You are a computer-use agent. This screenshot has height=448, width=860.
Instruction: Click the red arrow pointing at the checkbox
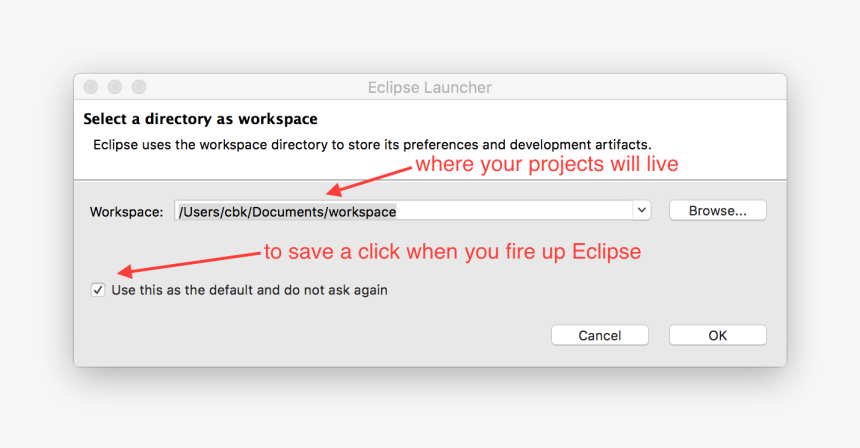click(x=190, y=262)
